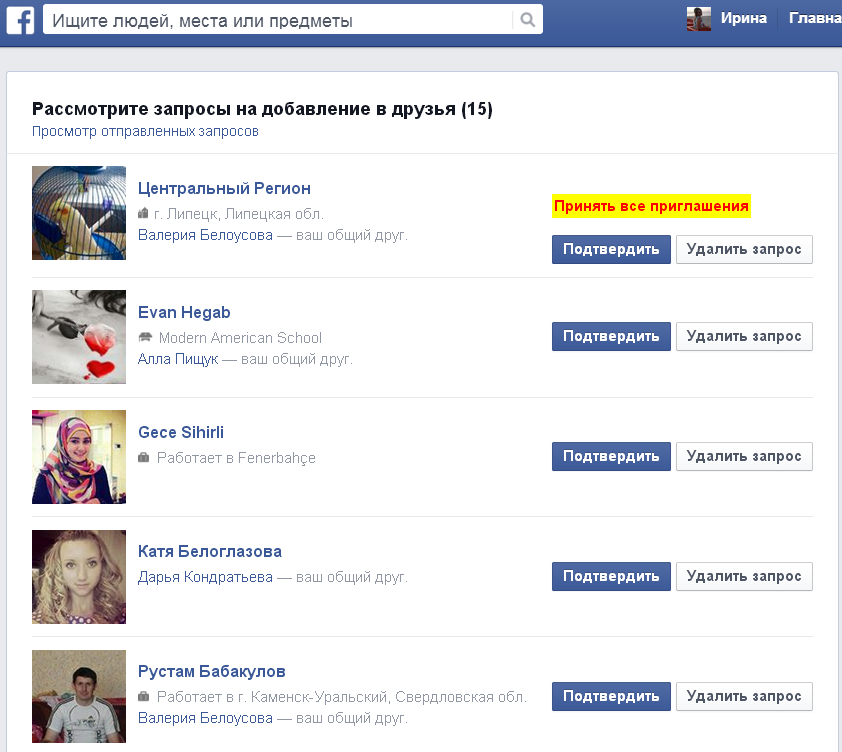The height and width of the screenshot is (752, 842).
Task: Click the search magnifier icon
Action: (528, 20)
